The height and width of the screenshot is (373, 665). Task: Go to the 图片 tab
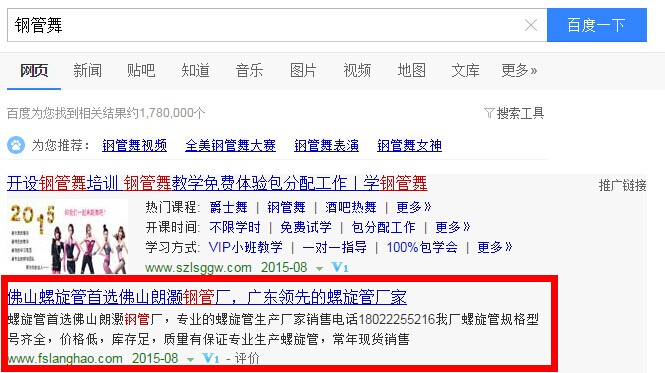point(303,70)
